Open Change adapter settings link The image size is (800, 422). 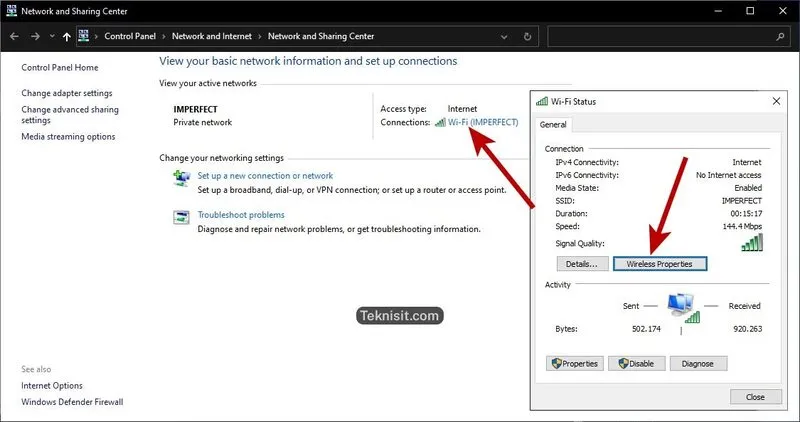point(67,93)
